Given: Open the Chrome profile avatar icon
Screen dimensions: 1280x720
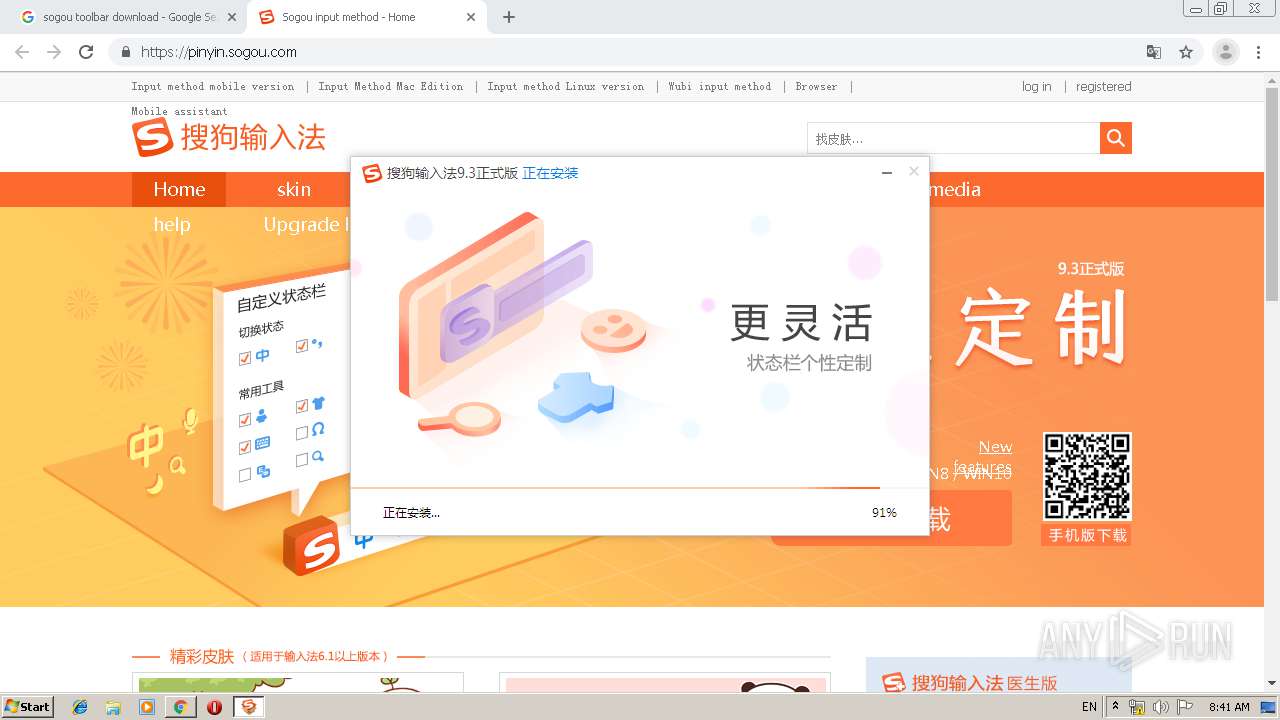Looking at the screenshot, I should (x=1225, y=52).
